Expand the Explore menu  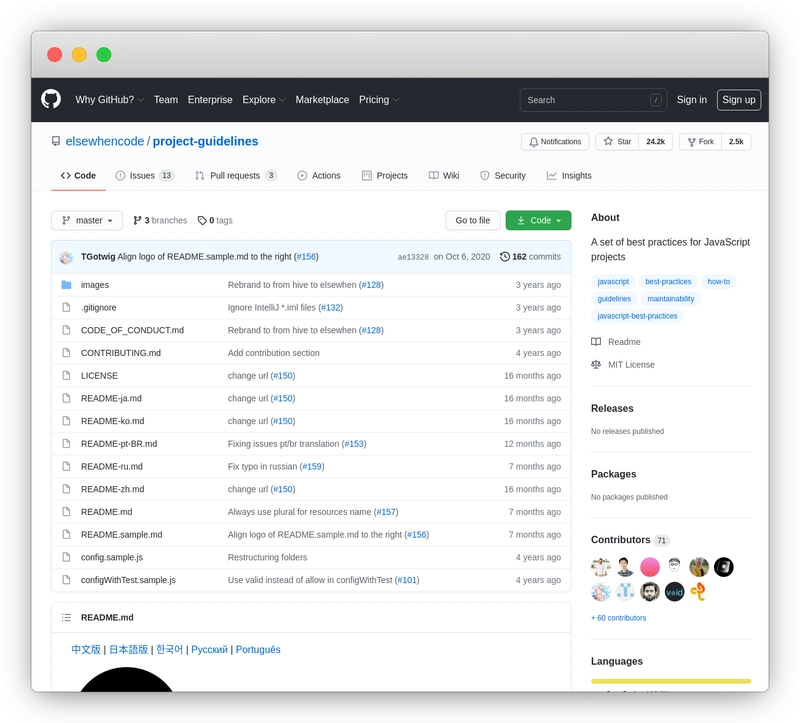coord(263,99)
